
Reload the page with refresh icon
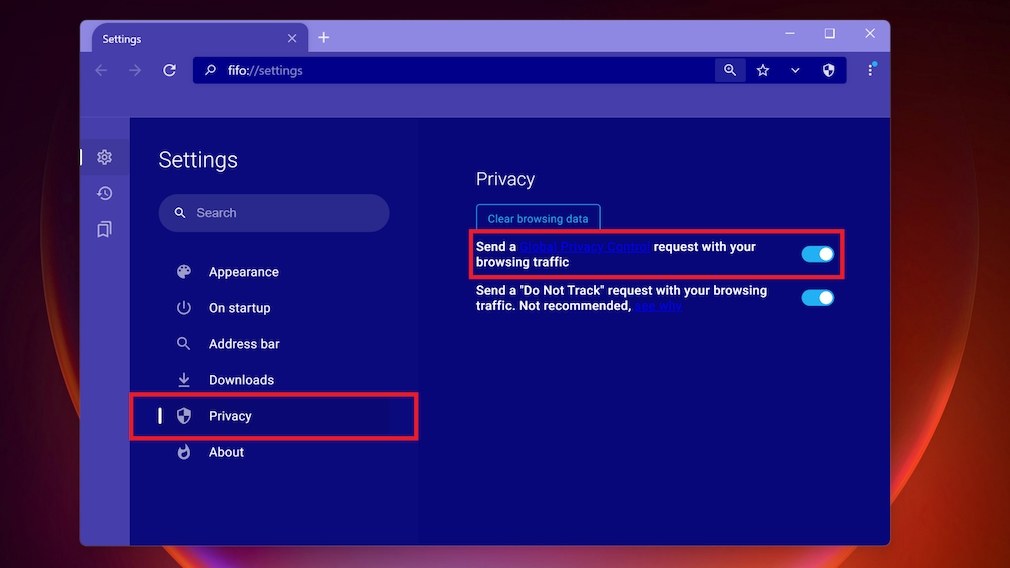169,70
